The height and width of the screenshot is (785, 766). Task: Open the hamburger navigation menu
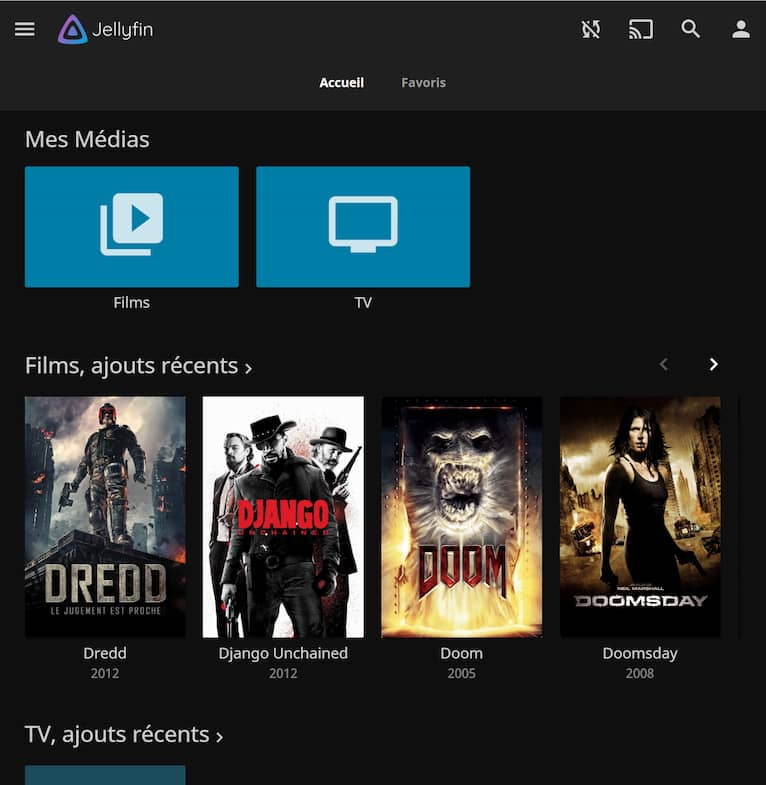coord(25,29)
